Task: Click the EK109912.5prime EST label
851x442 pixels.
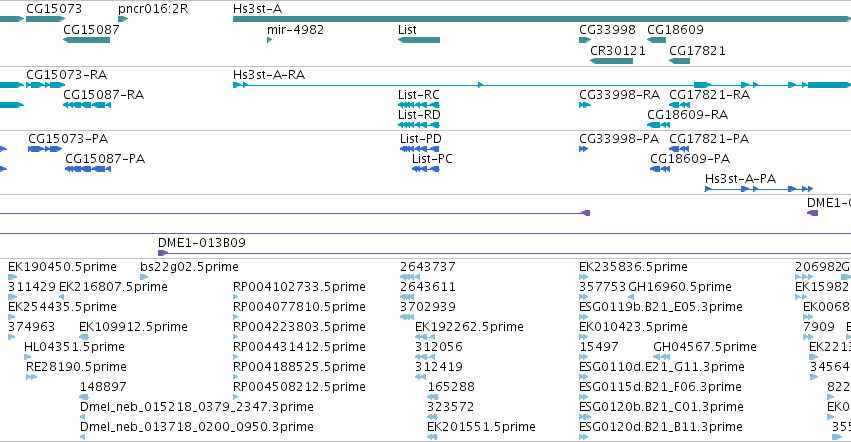Action: (133, 327)
